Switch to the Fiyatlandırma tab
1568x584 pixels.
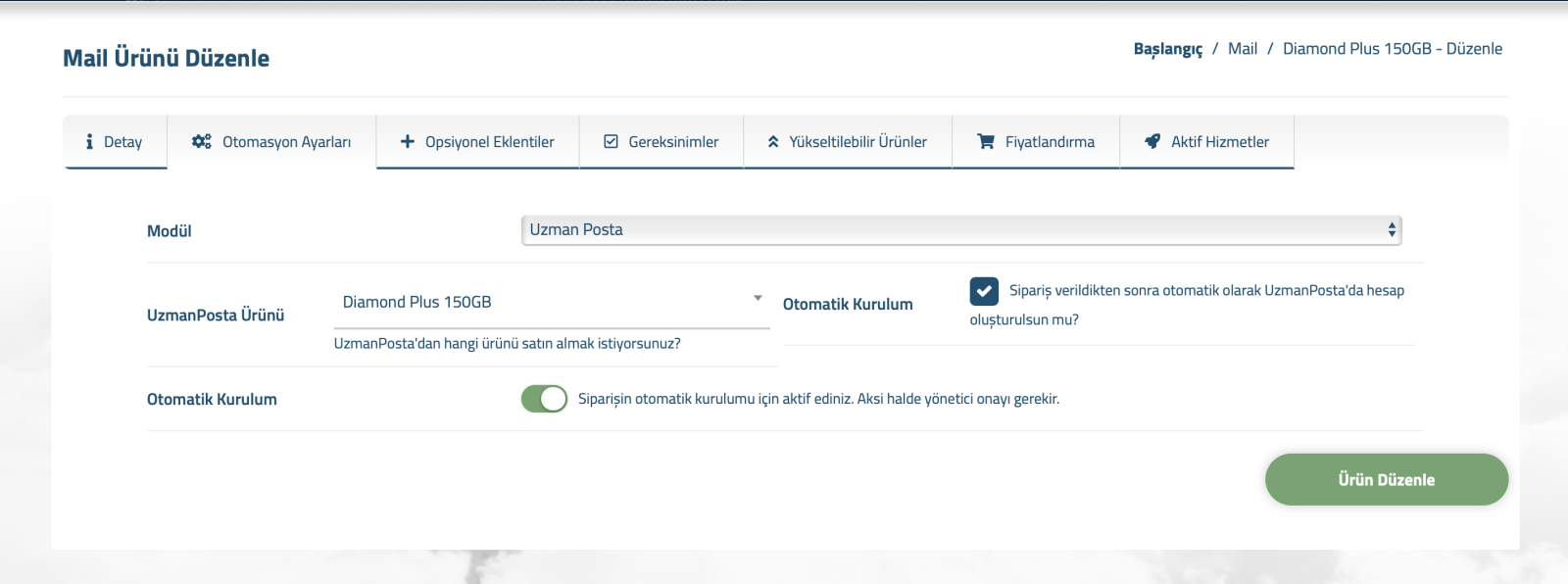click(x=1050, y=142)
